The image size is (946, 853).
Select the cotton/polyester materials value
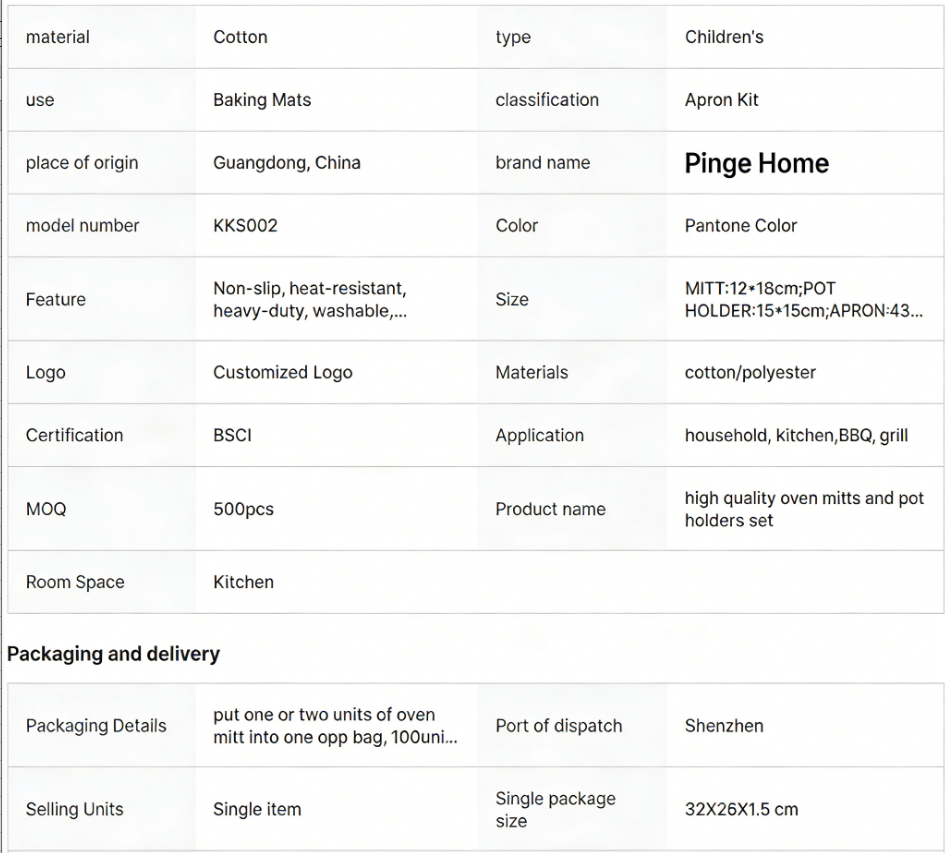point(750,372)
